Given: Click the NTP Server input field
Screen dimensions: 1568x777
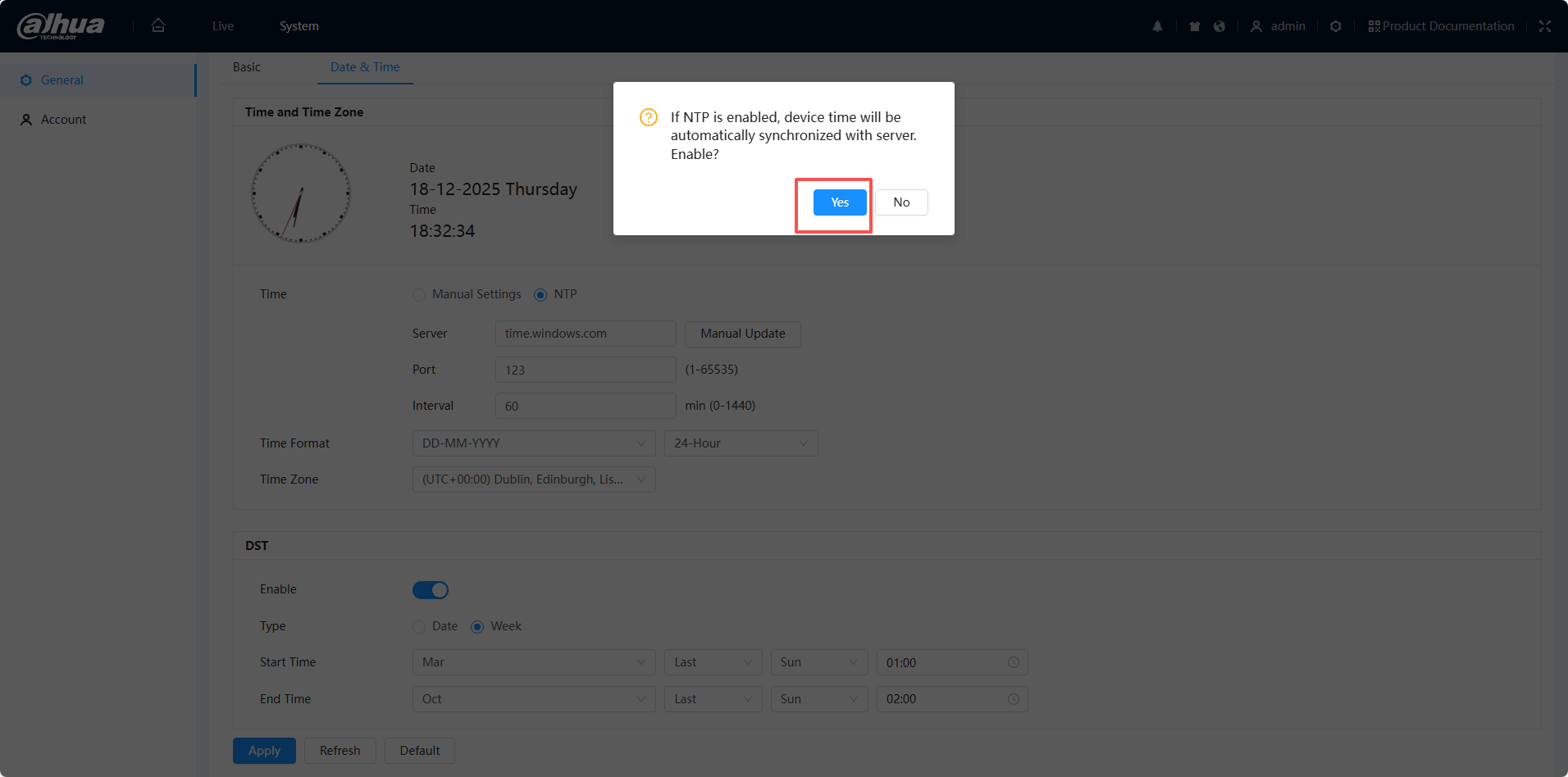Looking at the screenshot, I should pos(585,334).
